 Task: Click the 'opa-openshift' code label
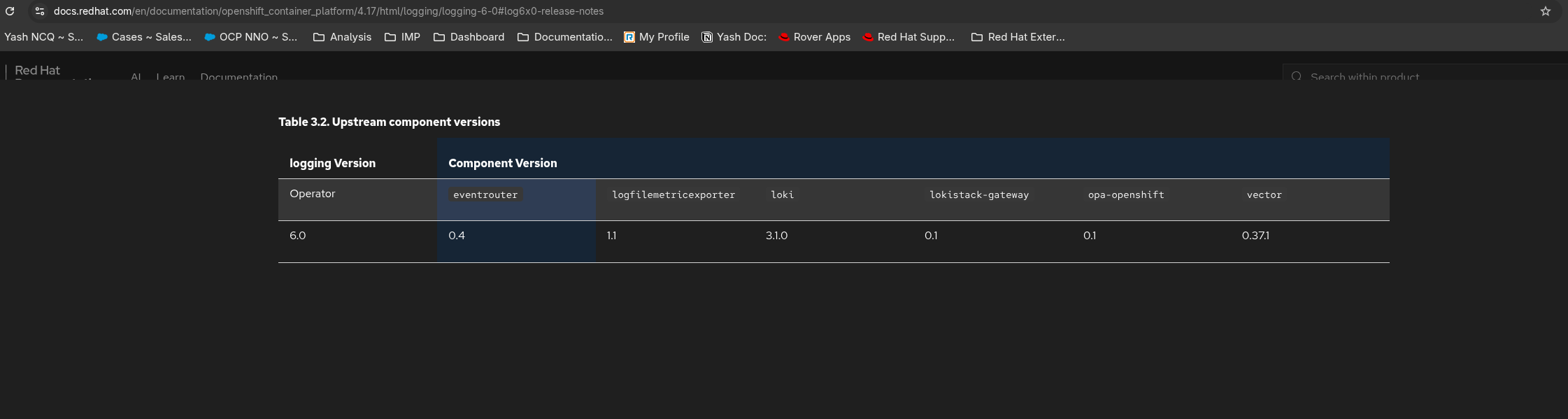pyautogui.click(x=1126, y=195)
